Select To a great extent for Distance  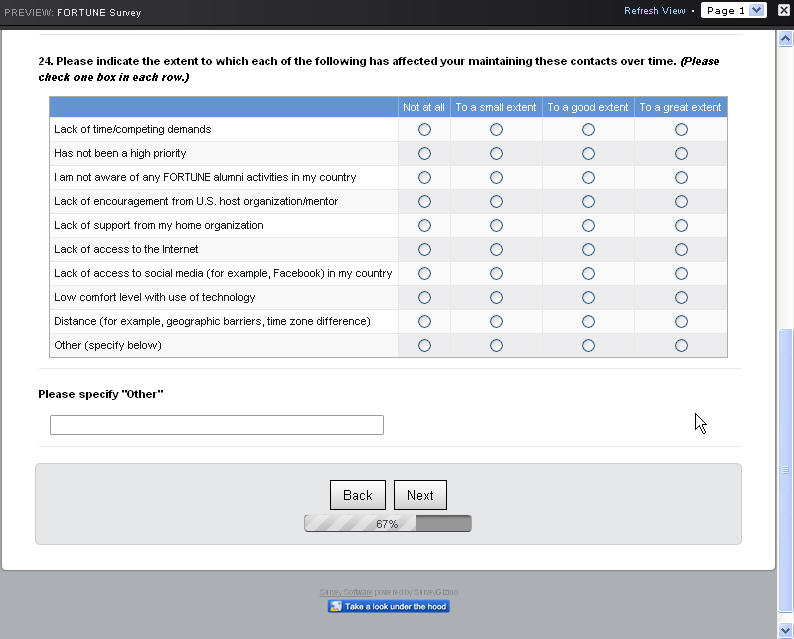point(681,322)
